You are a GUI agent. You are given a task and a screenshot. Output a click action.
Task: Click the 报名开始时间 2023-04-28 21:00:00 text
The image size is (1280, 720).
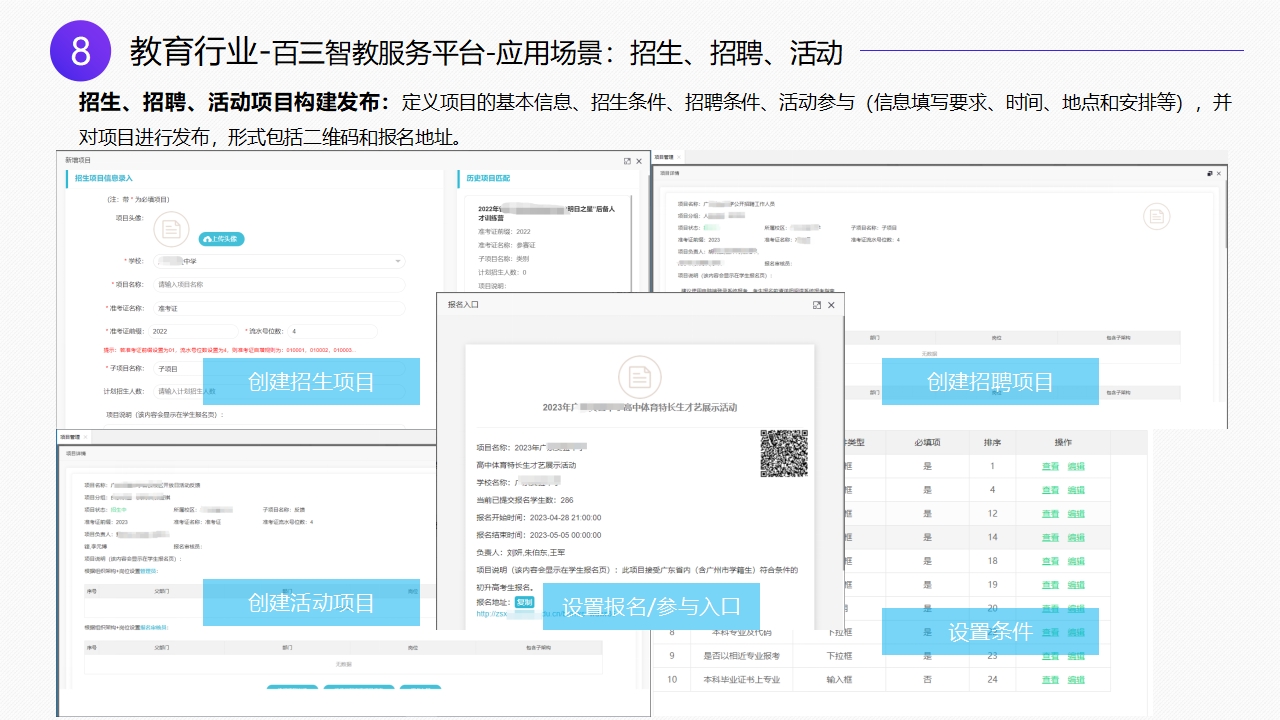point(539,517)
